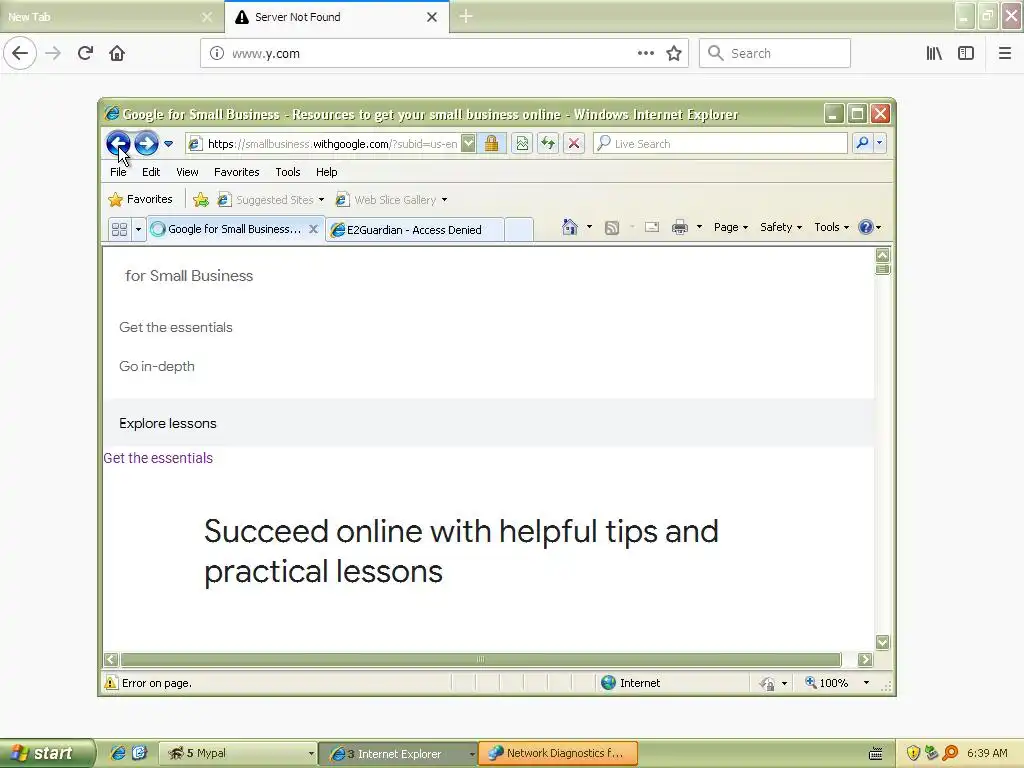Click the Mypal Search input field
Screen dimensions: 1024x768
coord(775,54)
